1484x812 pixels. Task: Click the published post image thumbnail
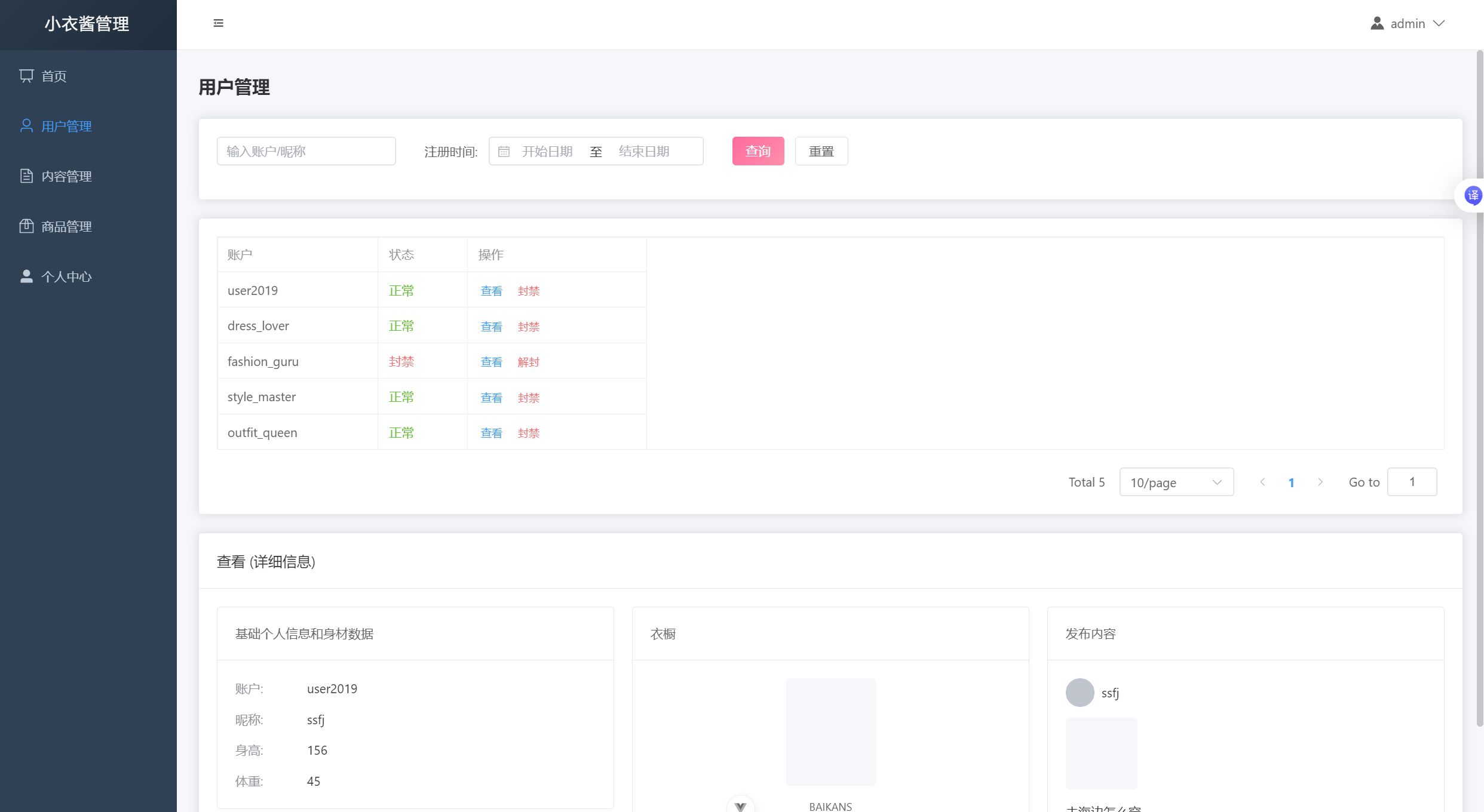coord(1102,753)
